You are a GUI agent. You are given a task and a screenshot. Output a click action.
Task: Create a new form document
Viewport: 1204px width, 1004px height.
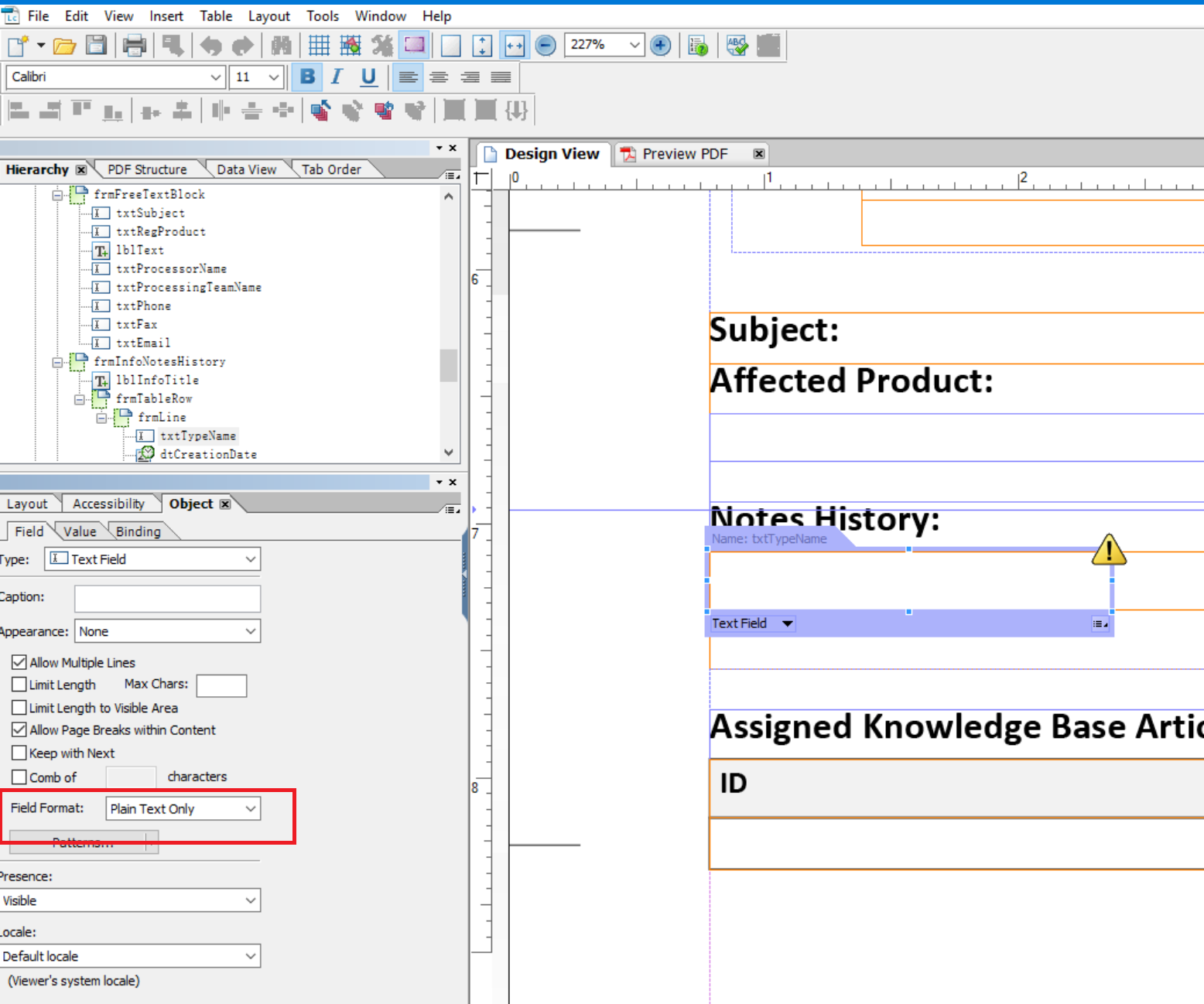tap(18, 46)
